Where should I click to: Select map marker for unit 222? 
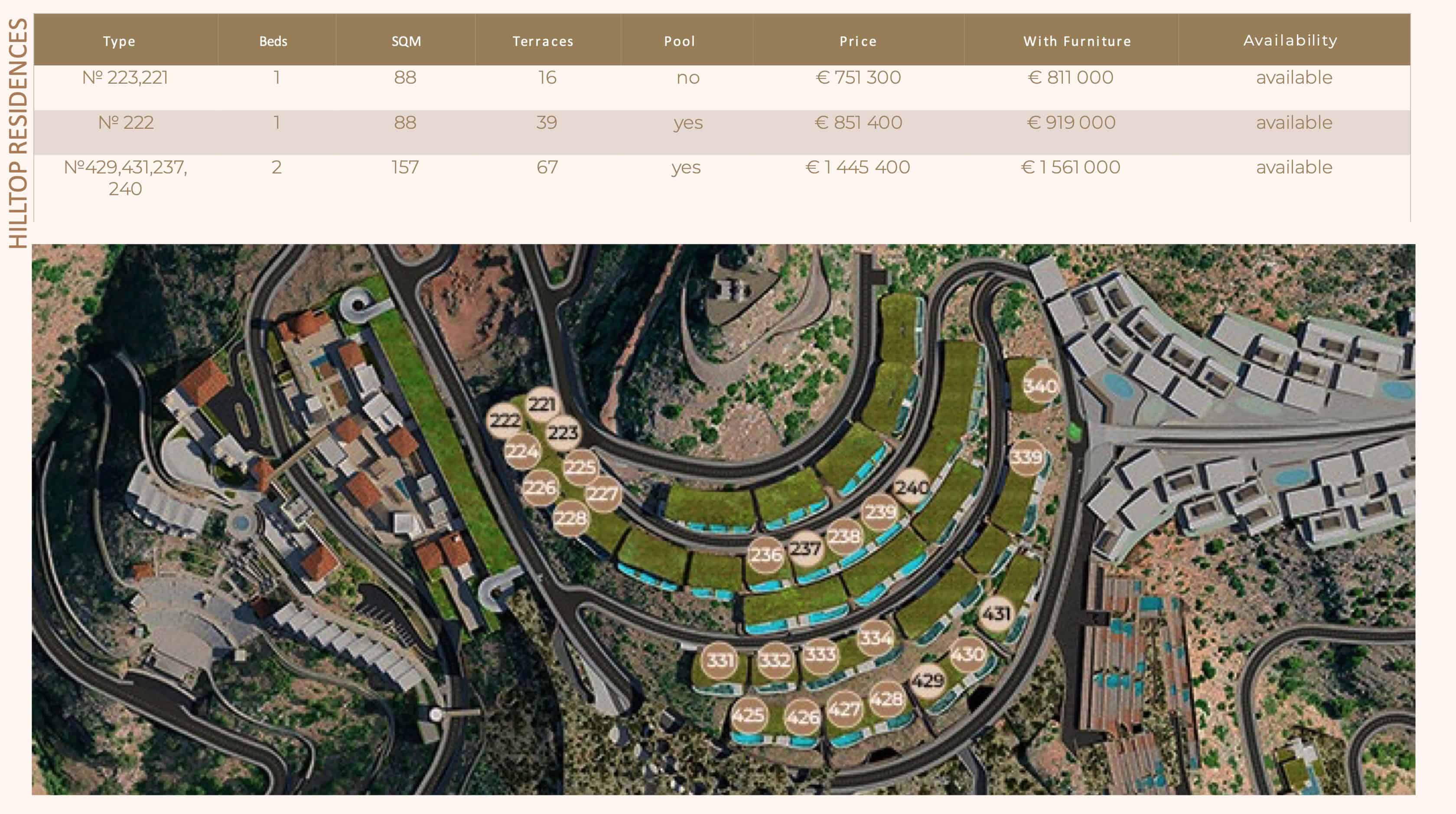(504, 420)
